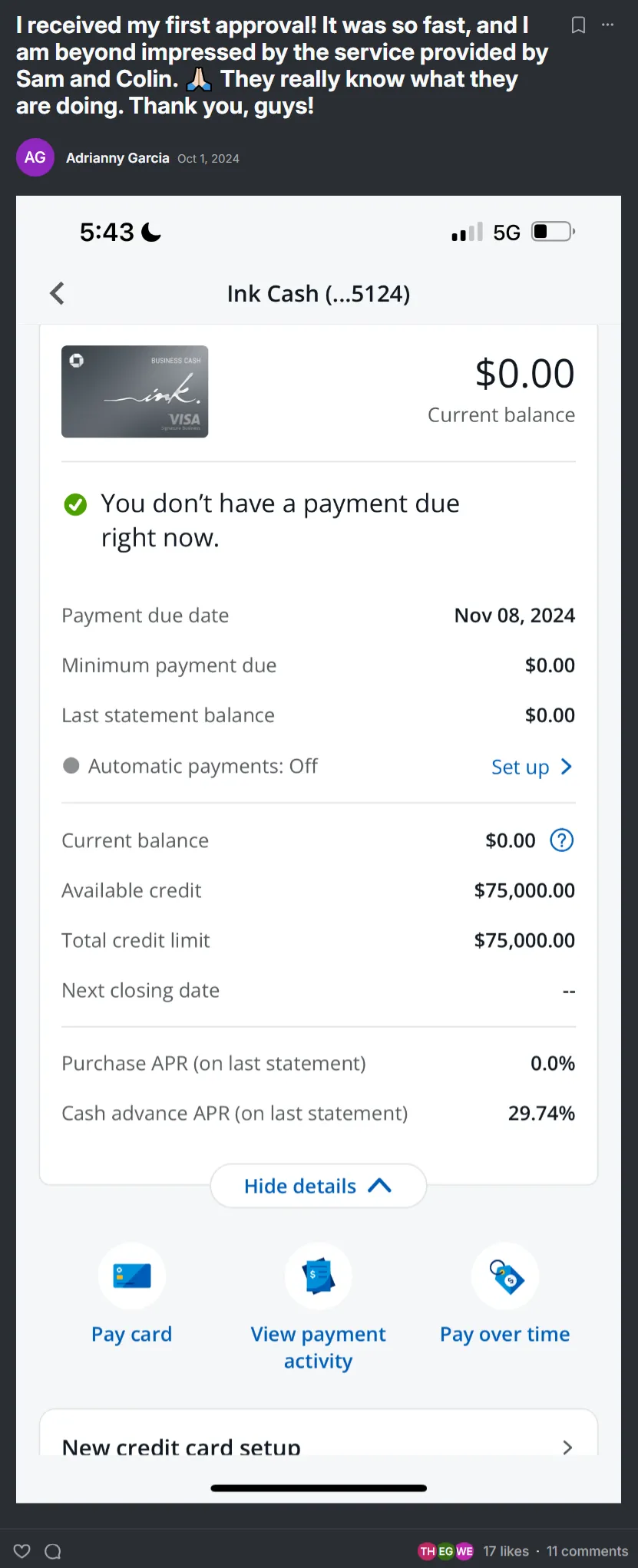Click the AG author avatar

coord(35,157)
